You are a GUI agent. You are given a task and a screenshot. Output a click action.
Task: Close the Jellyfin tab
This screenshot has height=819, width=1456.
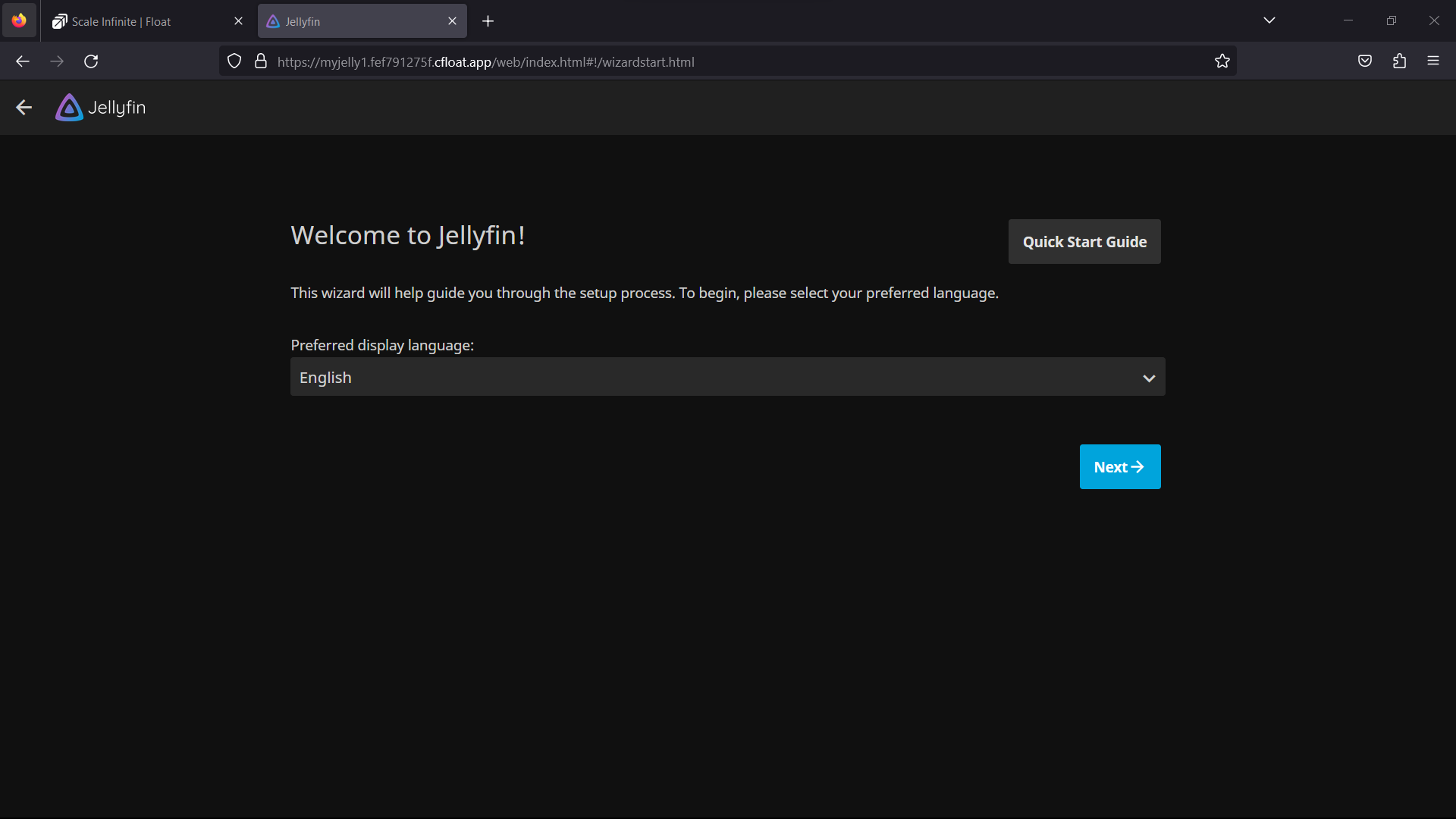tap(452, 21)
